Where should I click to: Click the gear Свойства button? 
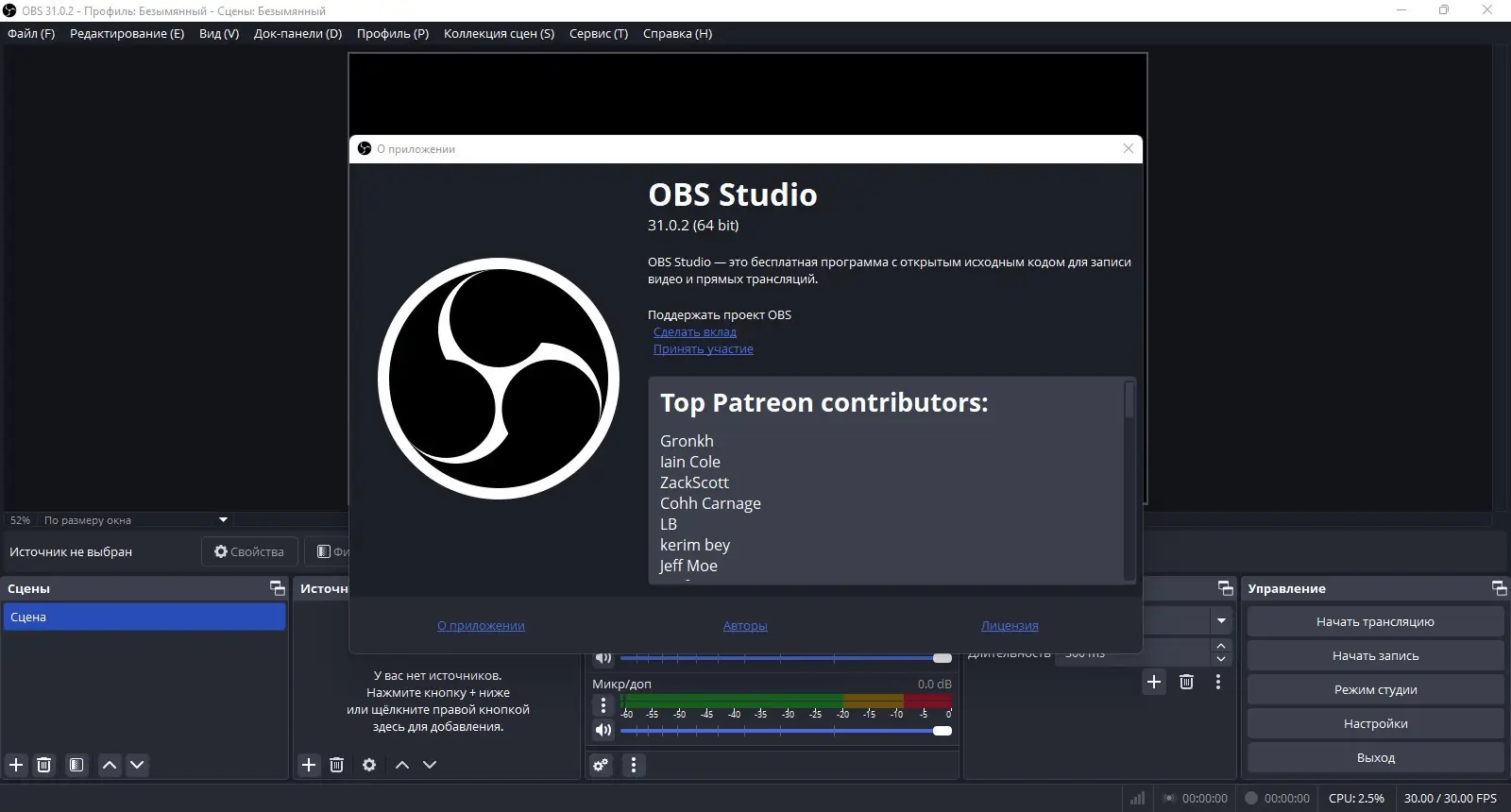pyautogui.click(x=249, y=551)
